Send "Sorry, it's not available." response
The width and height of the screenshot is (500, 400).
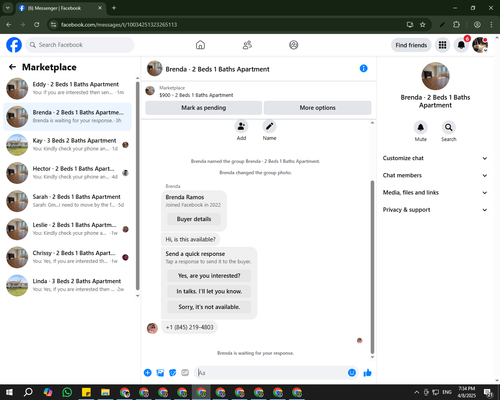[x=209, y=307]
